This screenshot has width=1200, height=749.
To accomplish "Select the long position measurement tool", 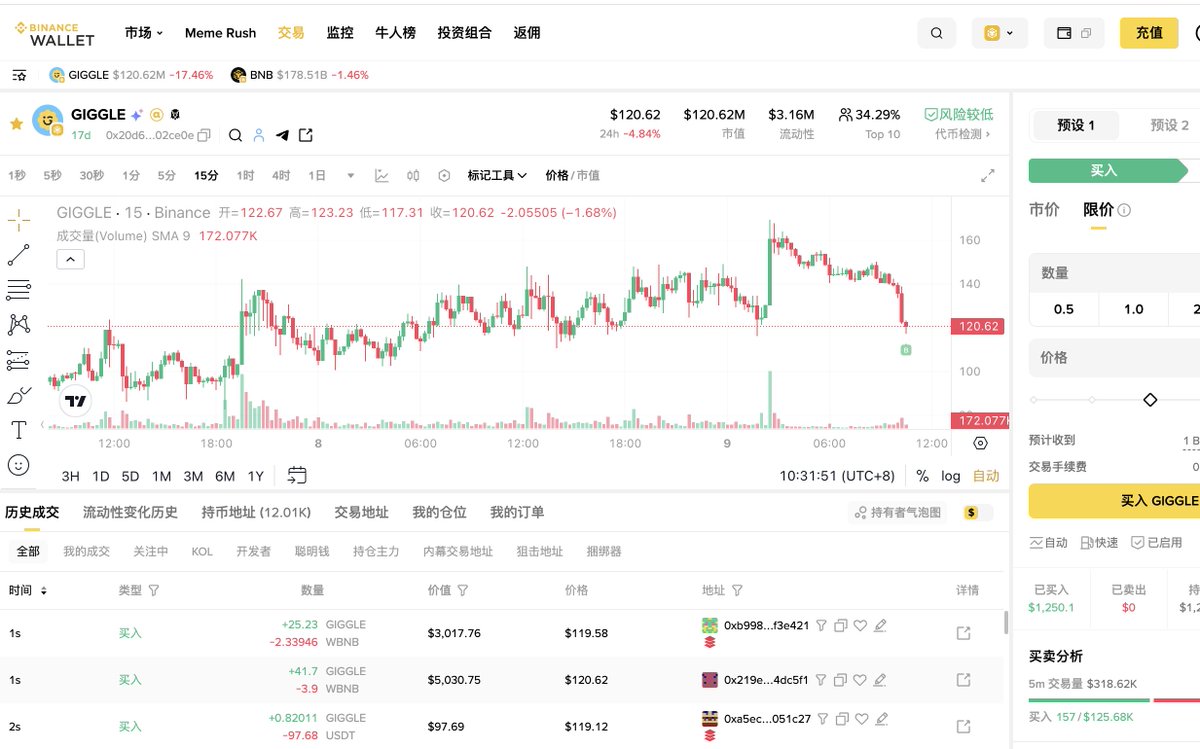I will coord(18,359).
